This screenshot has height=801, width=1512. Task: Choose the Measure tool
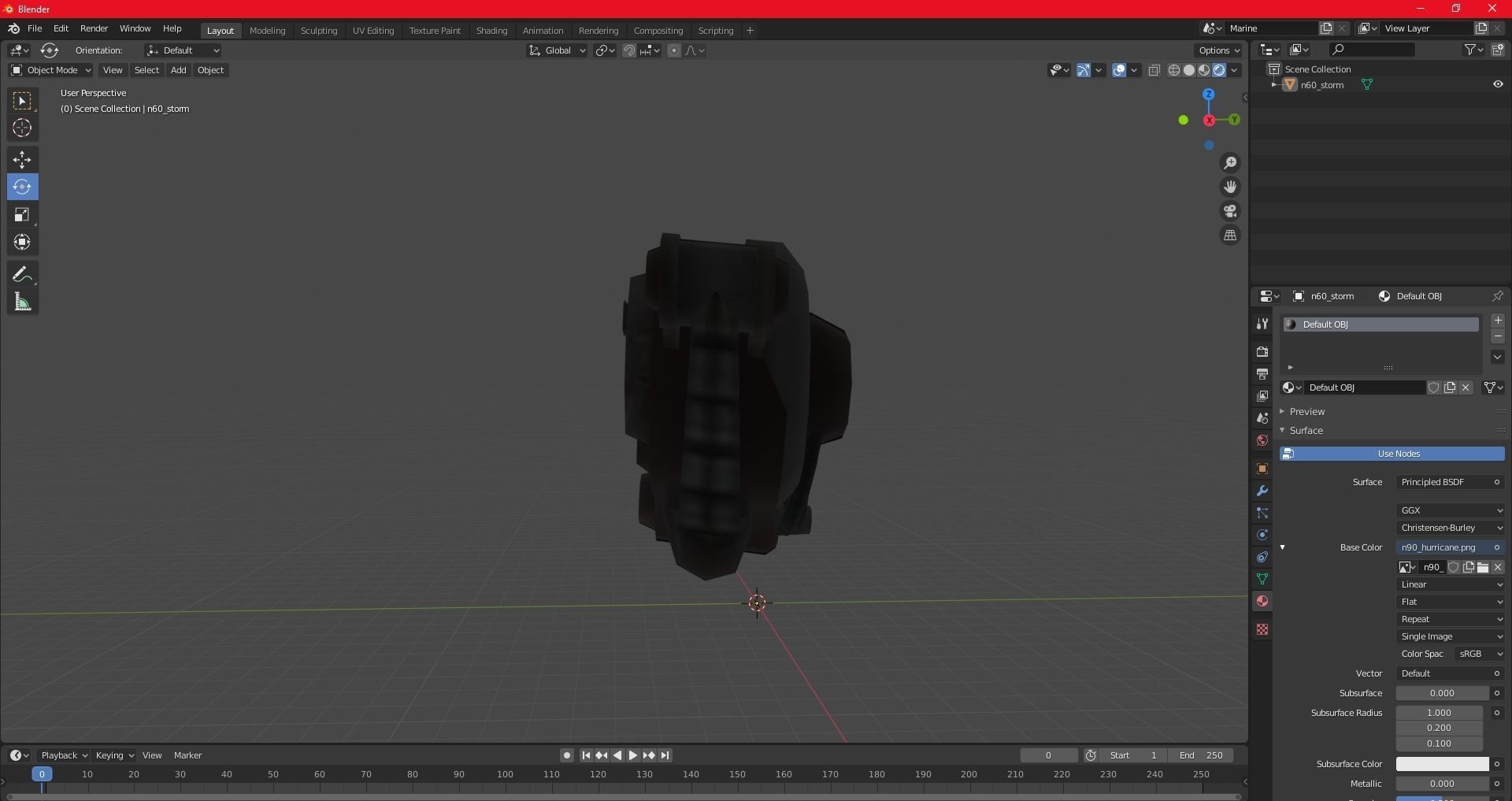tap(22, 302)
